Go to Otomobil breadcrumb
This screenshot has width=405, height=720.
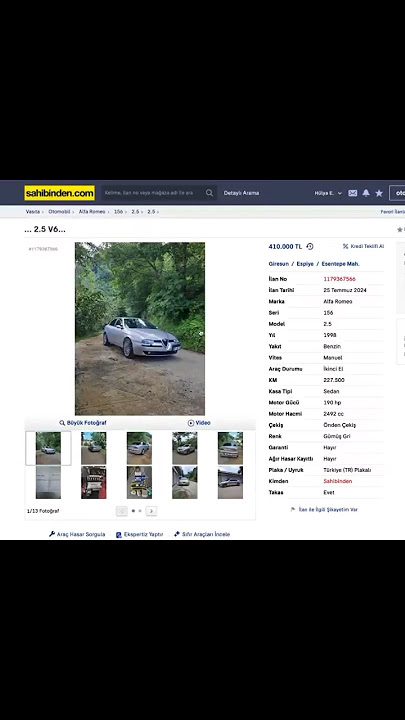click(59, 212)
